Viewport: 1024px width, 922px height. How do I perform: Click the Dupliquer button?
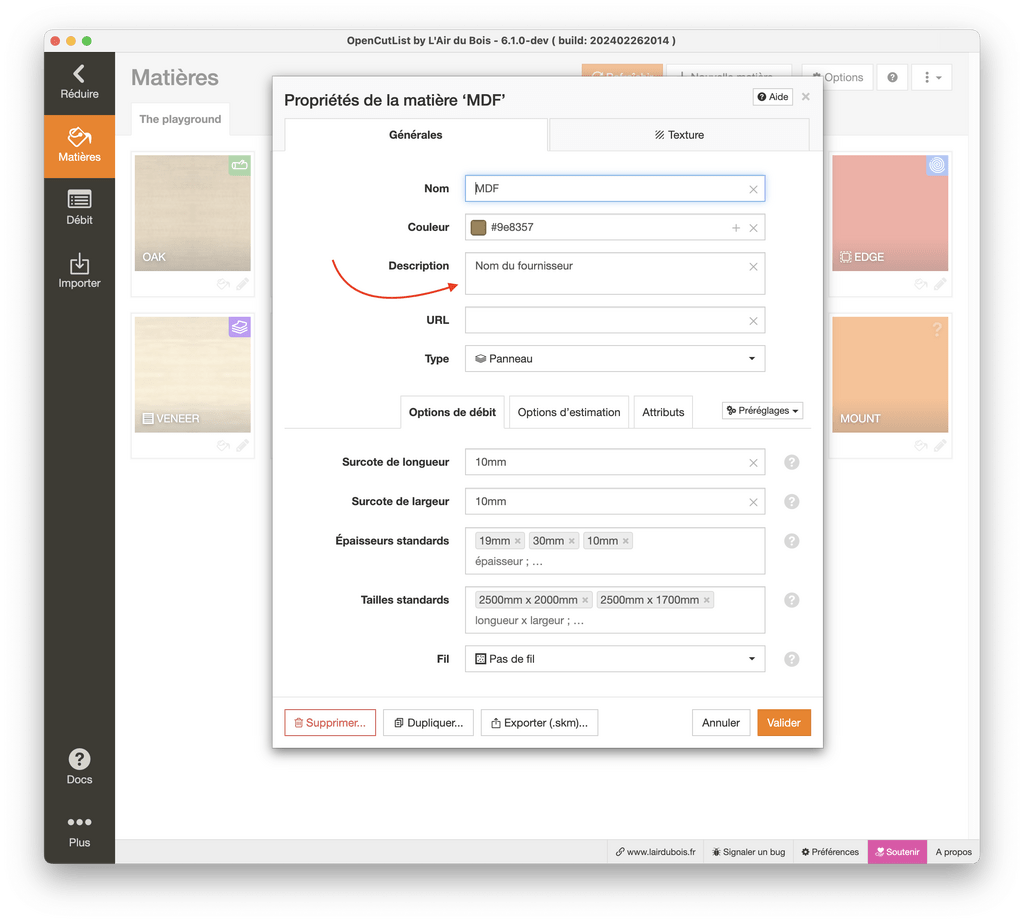[x=428, y=723]
